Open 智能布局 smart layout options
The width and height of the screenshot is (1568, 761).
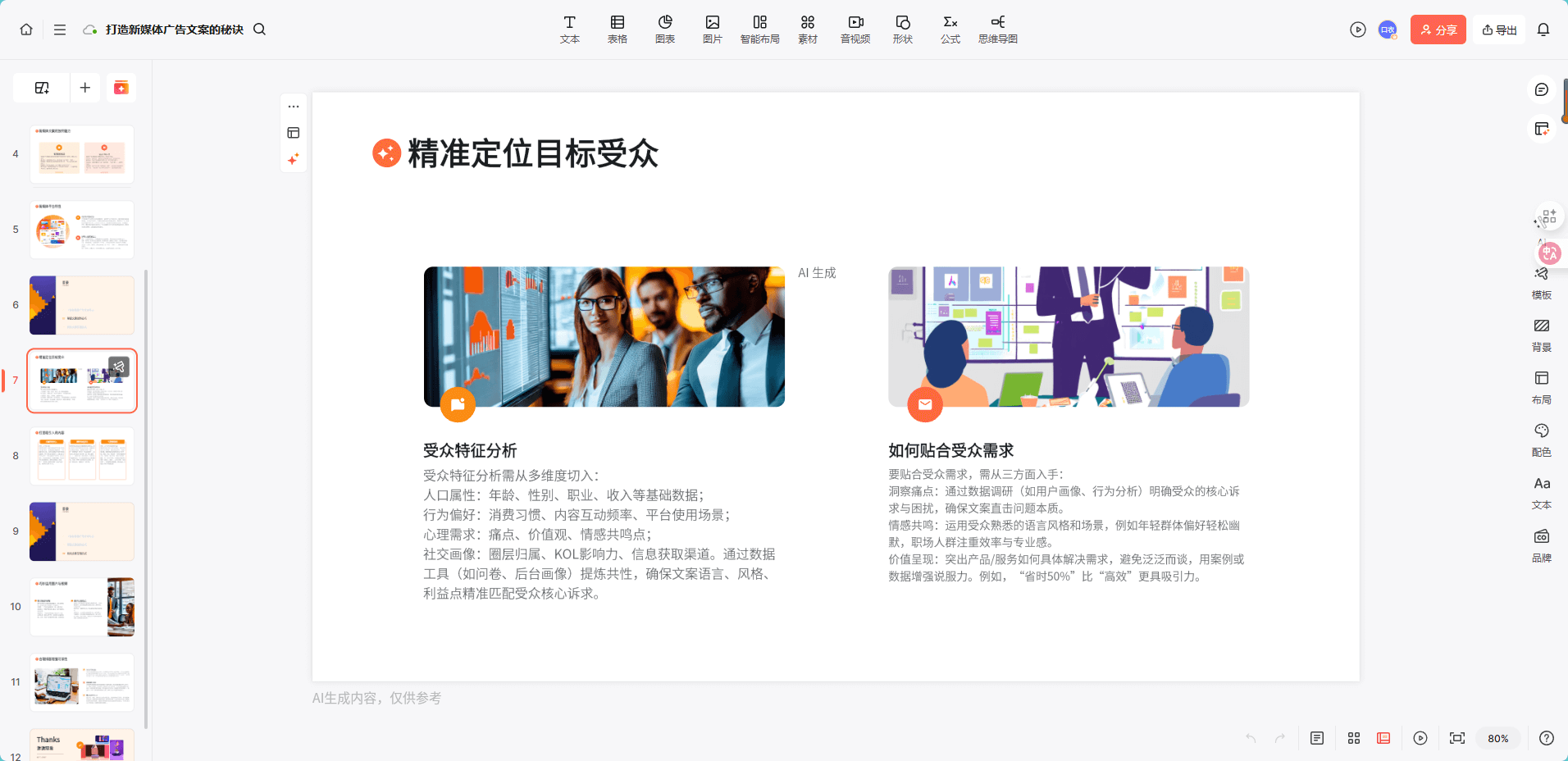pos(759,29)
